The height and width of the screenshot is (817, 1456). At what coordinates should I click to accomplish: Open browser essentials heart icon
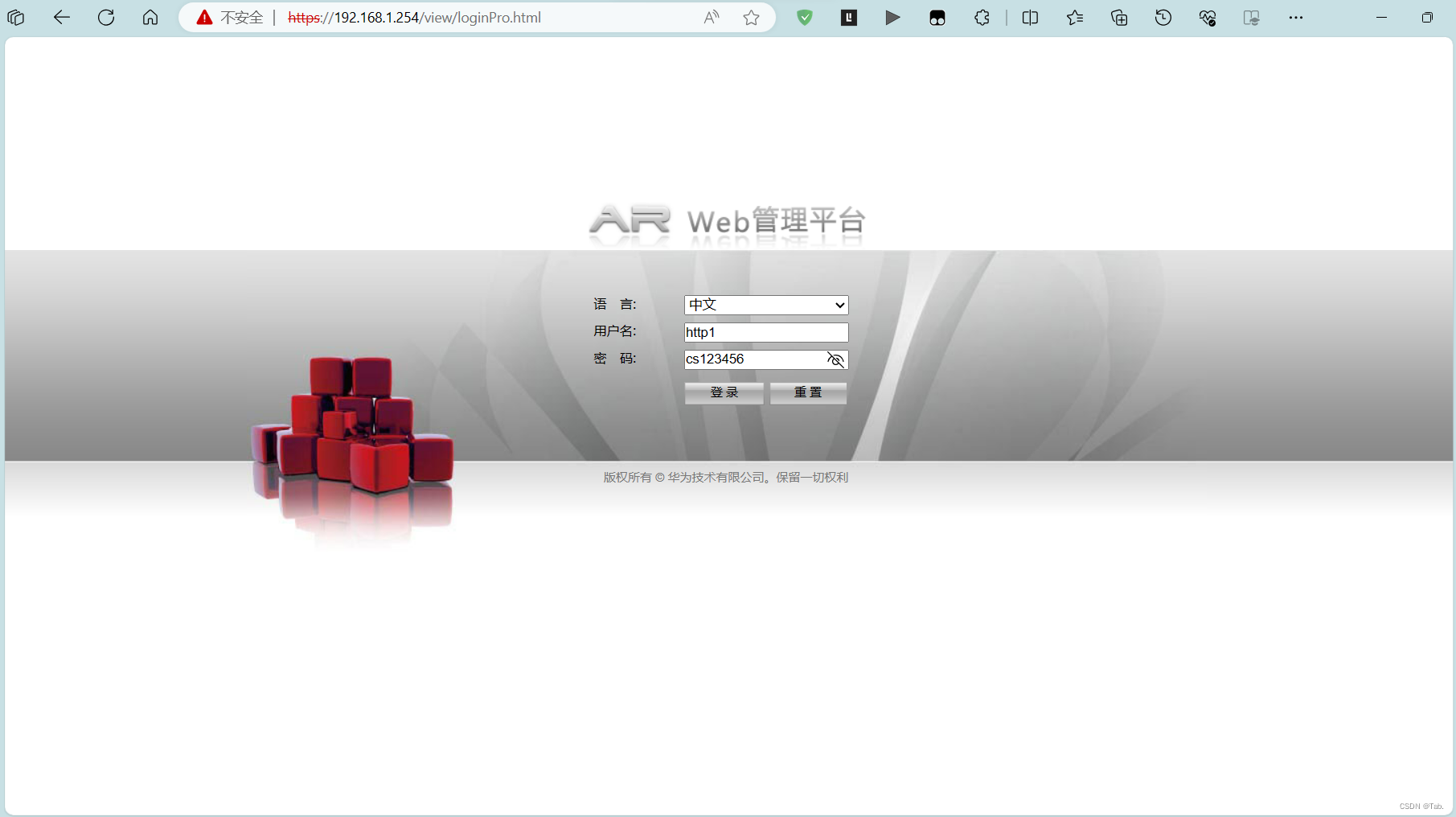(1208, 18)
